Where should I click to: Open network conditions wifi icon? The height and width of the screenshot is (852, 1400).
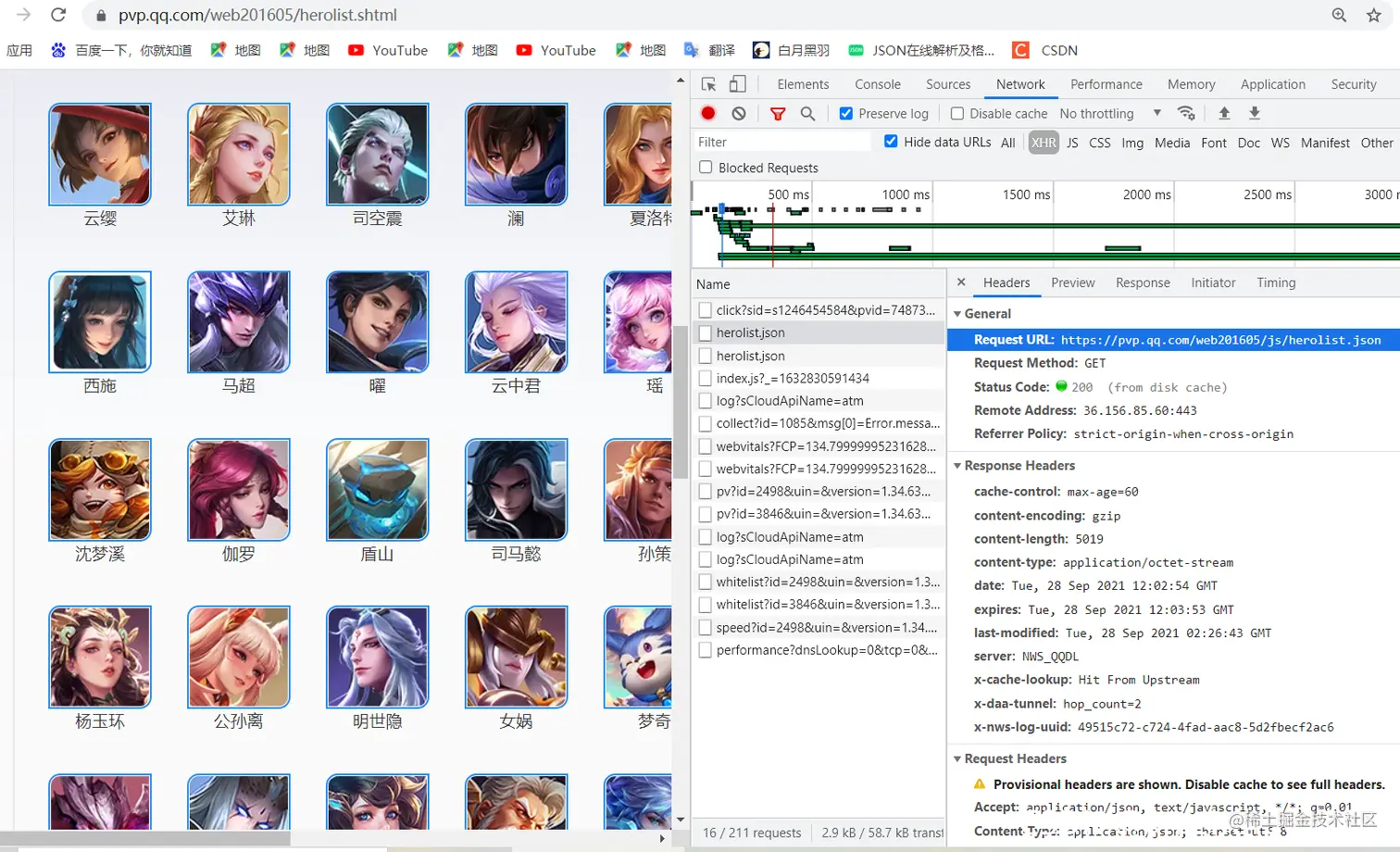click(1186, 113)
